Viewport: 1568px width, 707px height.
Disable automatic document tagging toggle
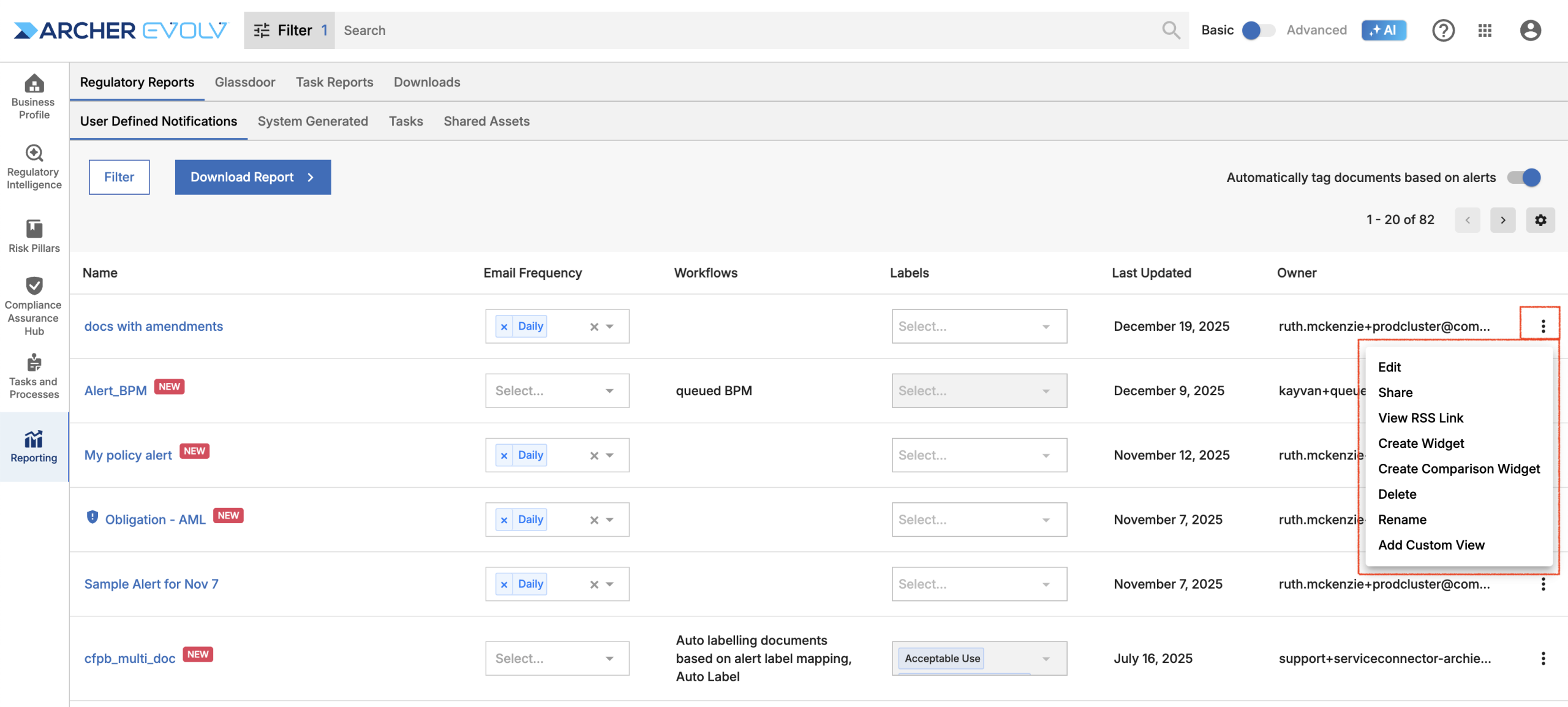(x=1524, y=178)
